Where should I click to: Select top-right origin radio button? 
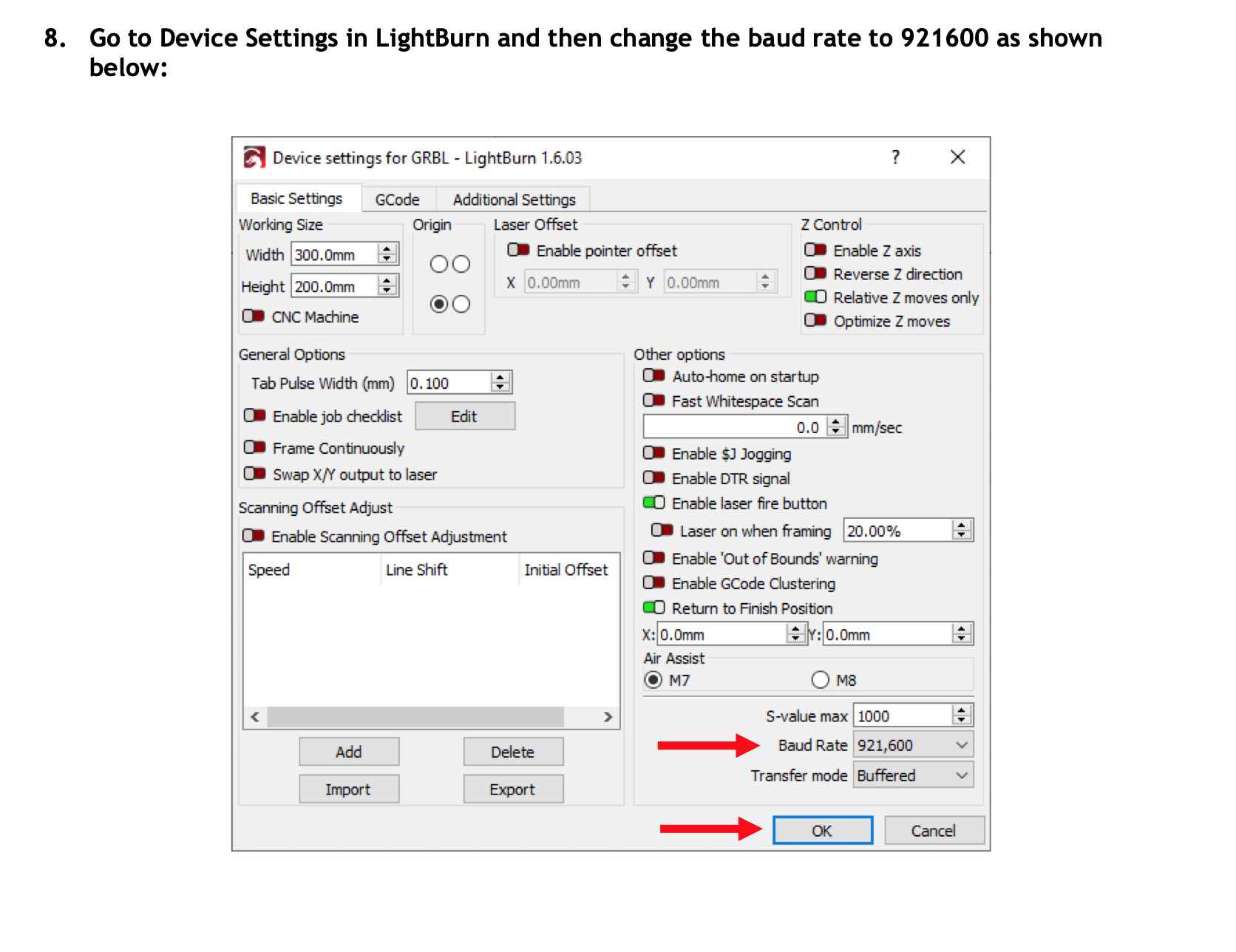(461, 264)
